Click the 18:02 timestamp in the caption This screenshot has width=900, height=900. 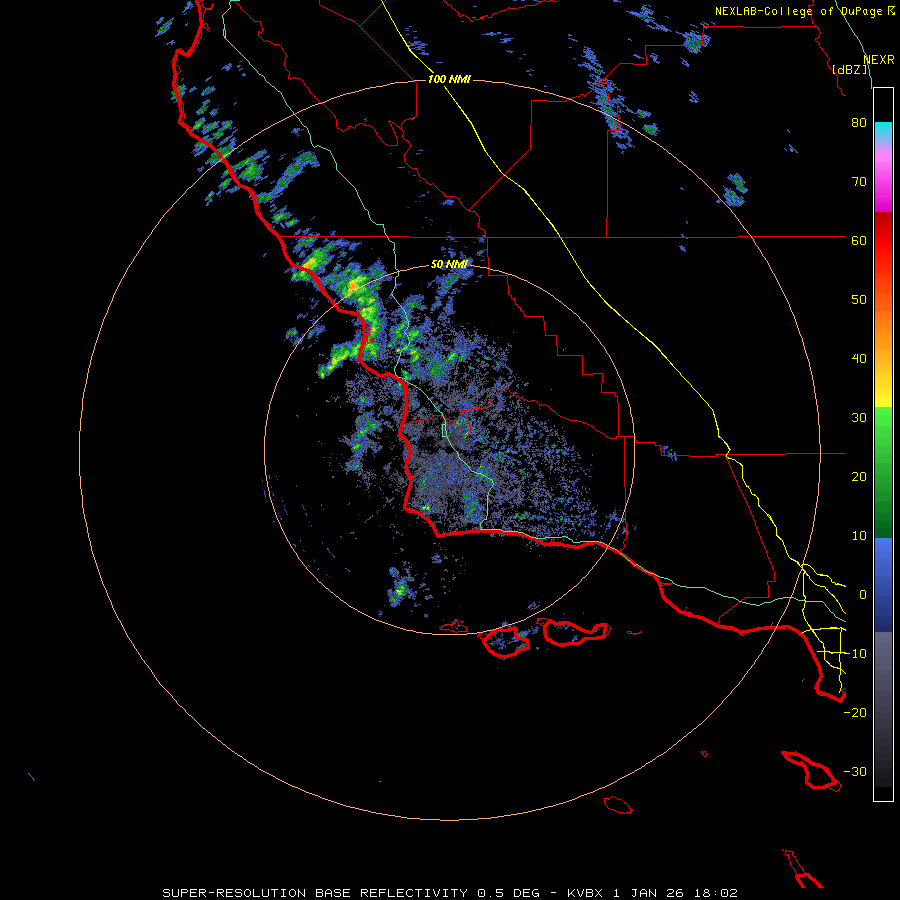(715, 893)
